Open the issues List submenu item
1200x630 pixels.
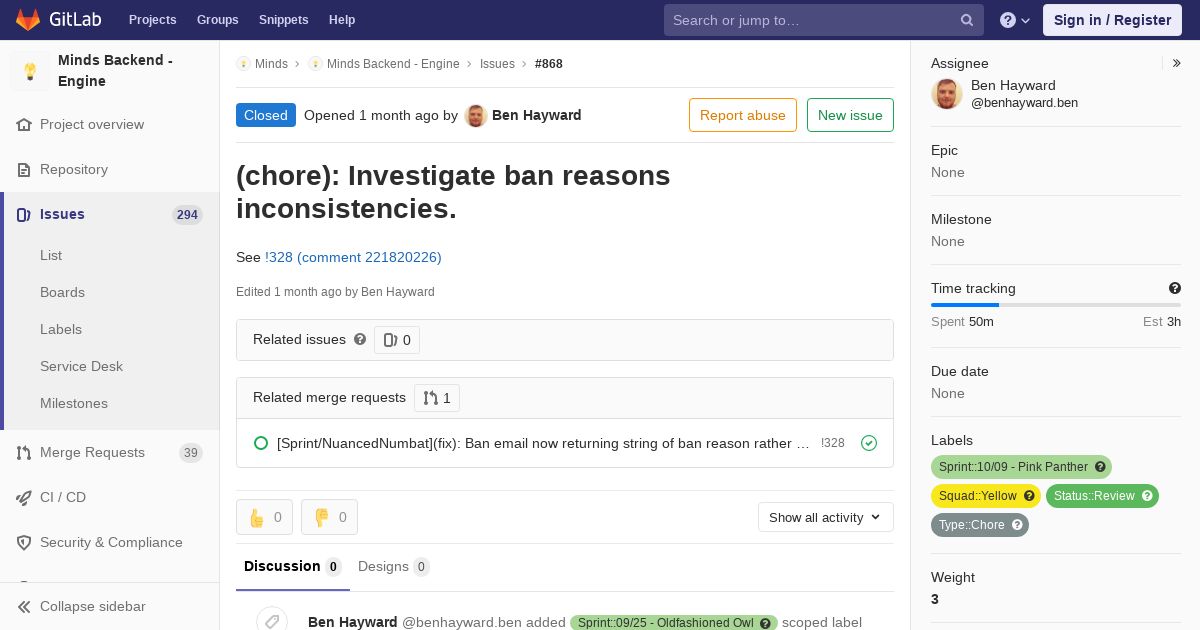51,255
